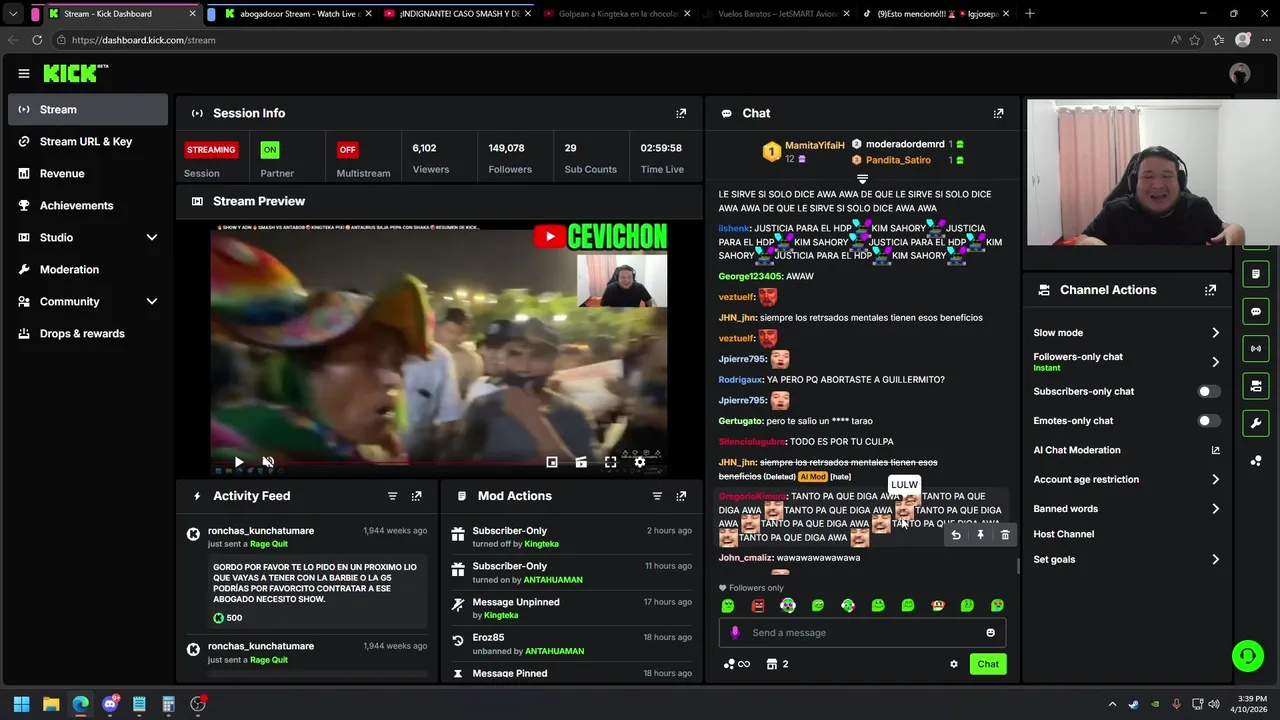Toggle Subscribers-only chat

1208,391
